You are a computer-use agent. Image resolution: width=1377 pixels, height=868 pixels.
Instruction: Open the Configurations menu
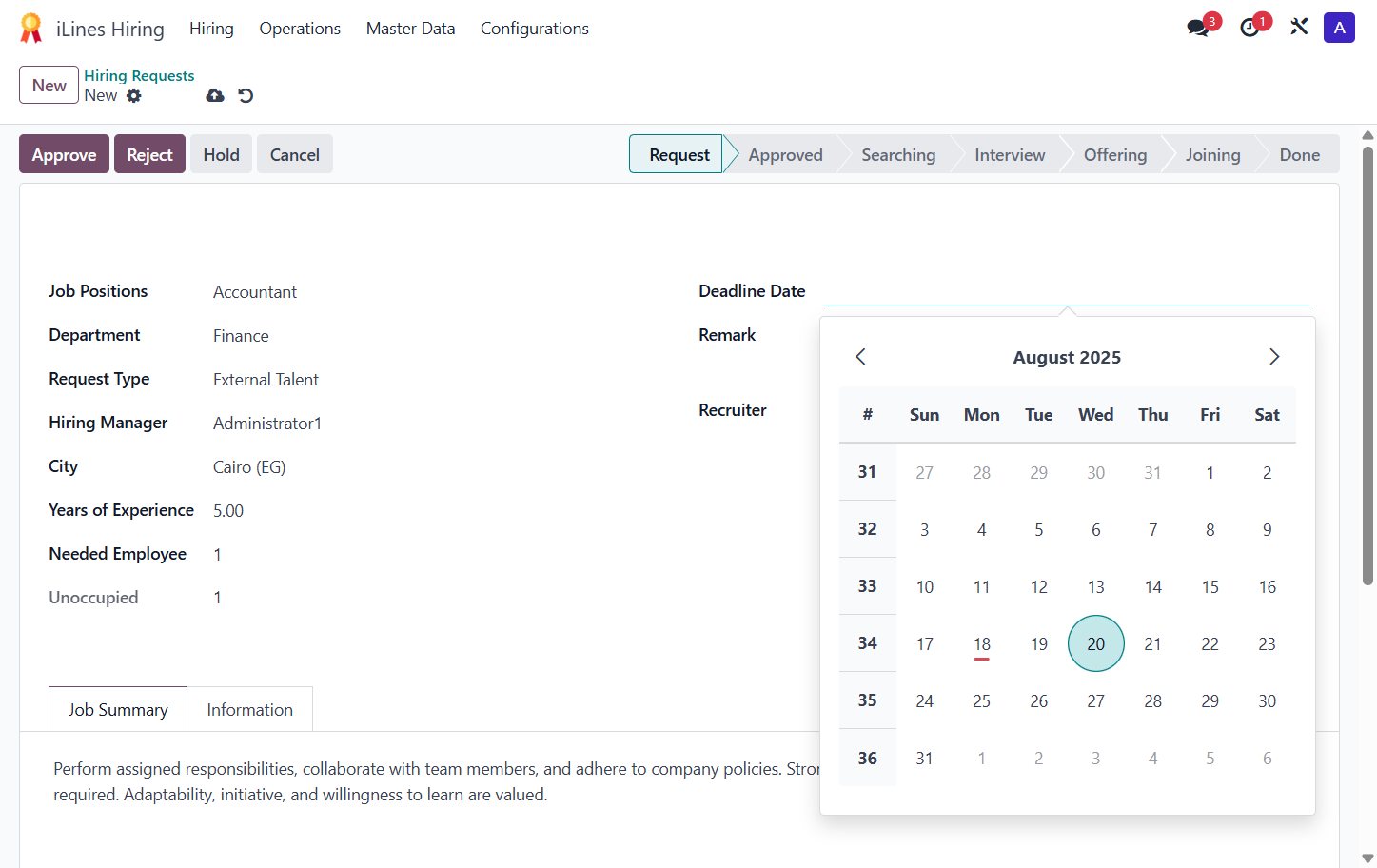click(535, 29)
